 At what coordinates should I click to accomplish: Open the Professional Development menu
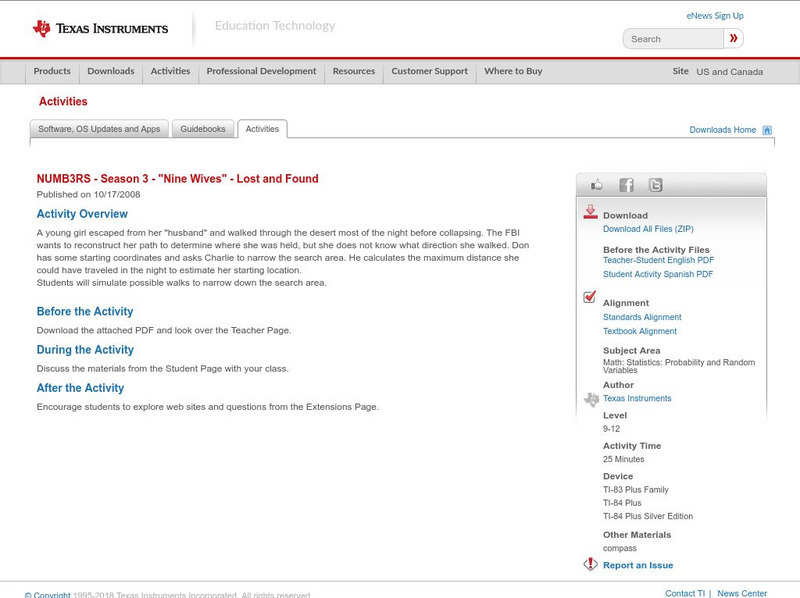pos(261,71)
